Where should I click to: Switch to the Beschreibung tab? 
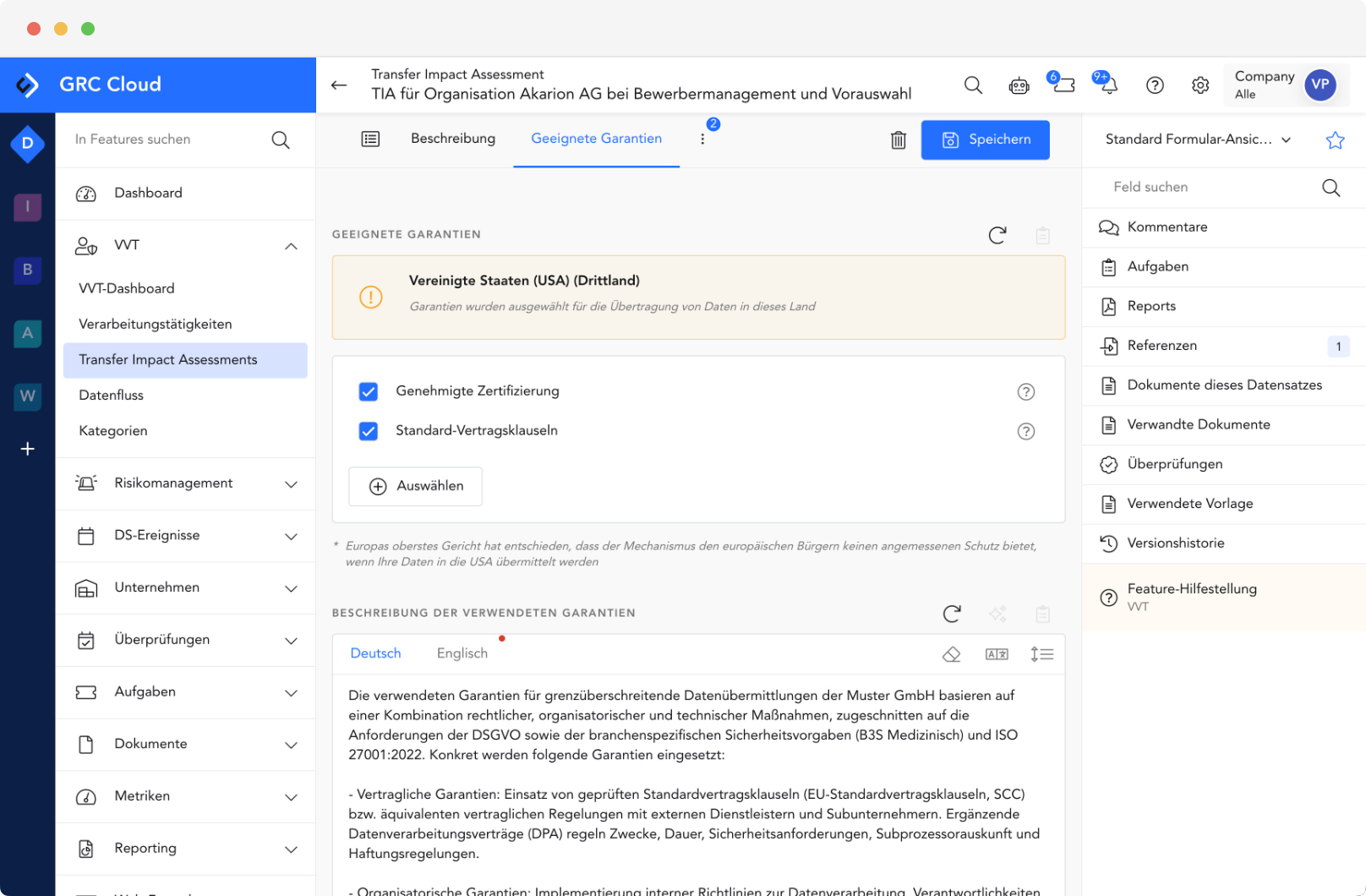coord(453,139)
